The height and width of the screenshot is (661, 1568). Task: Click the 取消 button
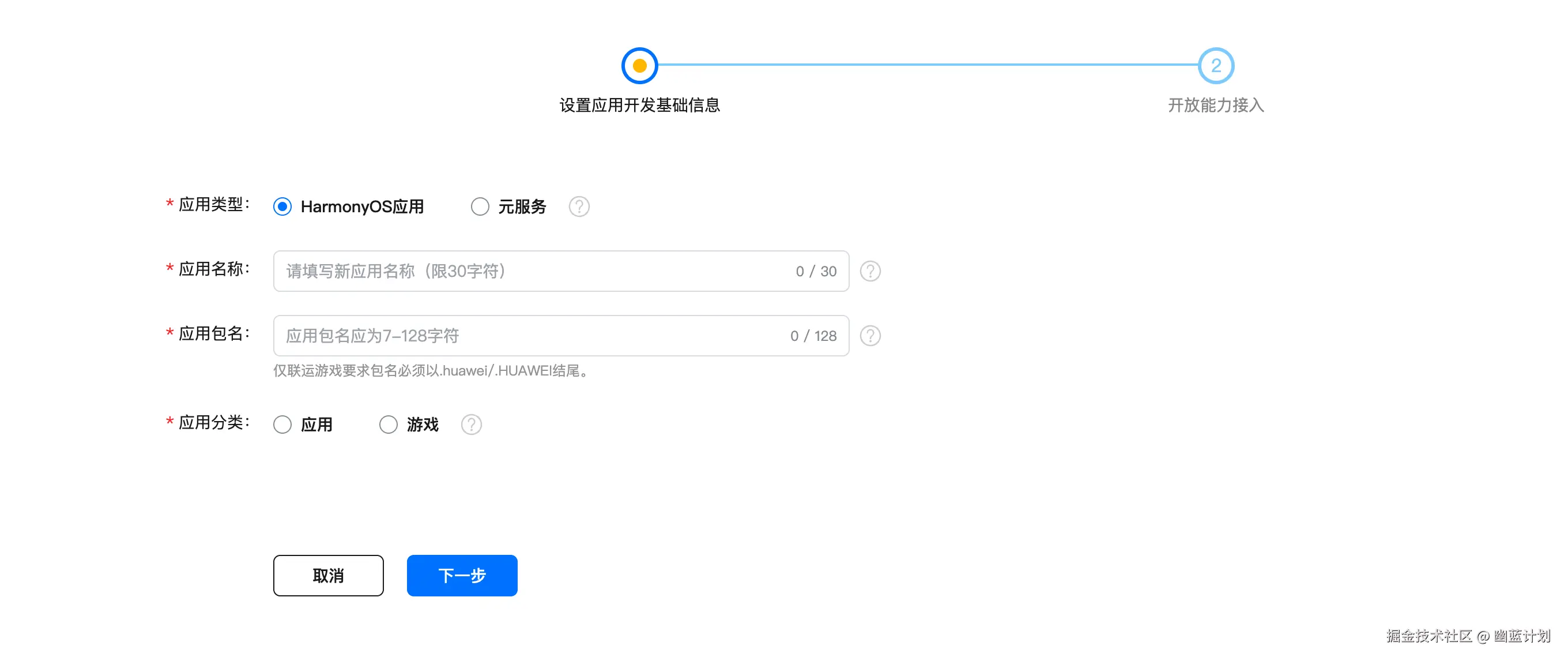[328, 575]
